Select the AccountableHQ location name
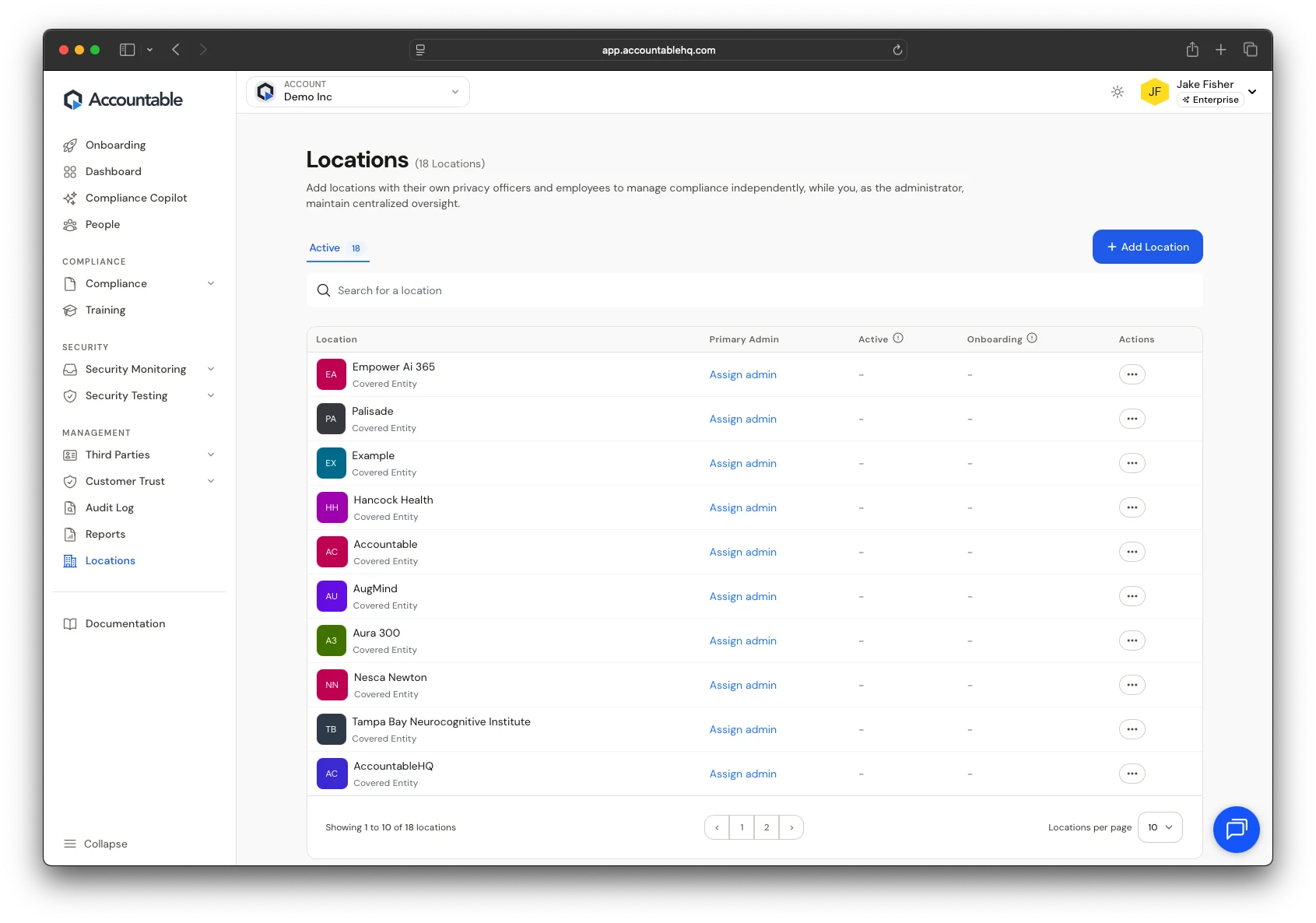Image resolution: width=1316 pixels, height=923 pixels. pyautogui.click(x=393, y=767)
